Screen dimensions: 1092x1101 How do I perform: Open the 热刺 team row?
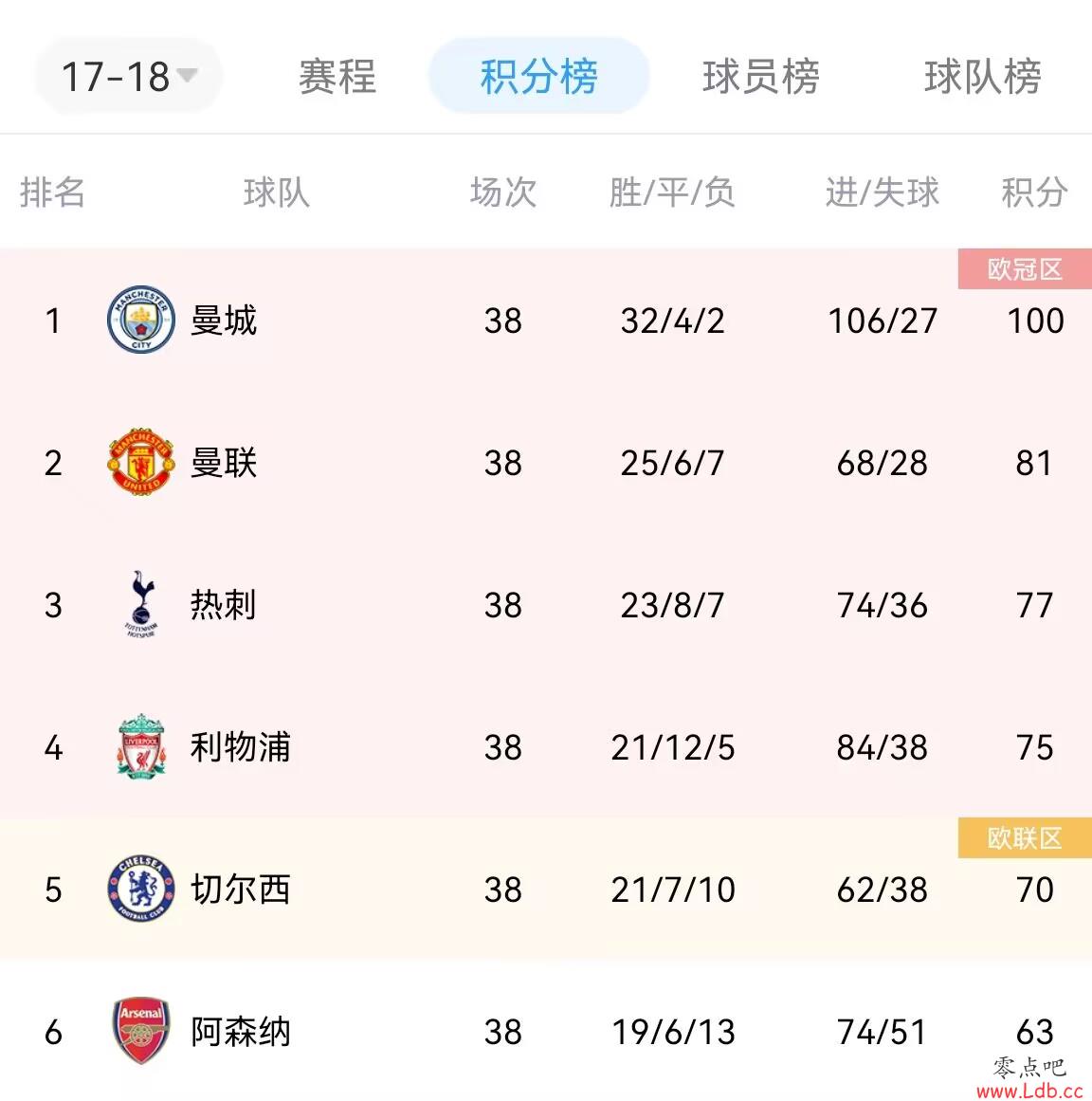(x=546, y=605)
